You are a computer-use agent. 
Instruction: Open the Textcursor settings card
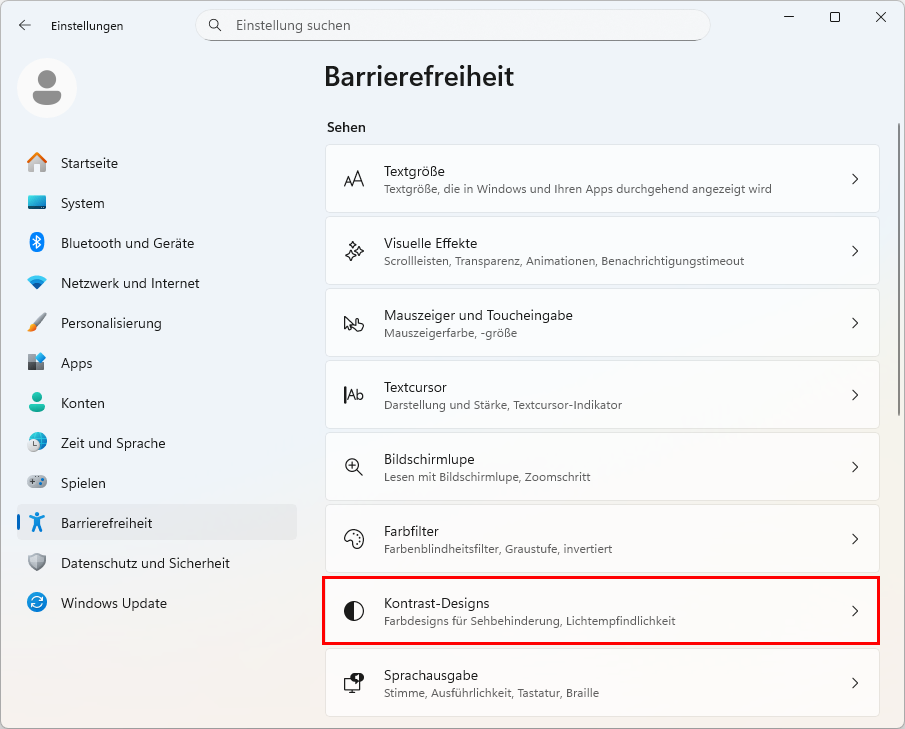coord(602,395)
